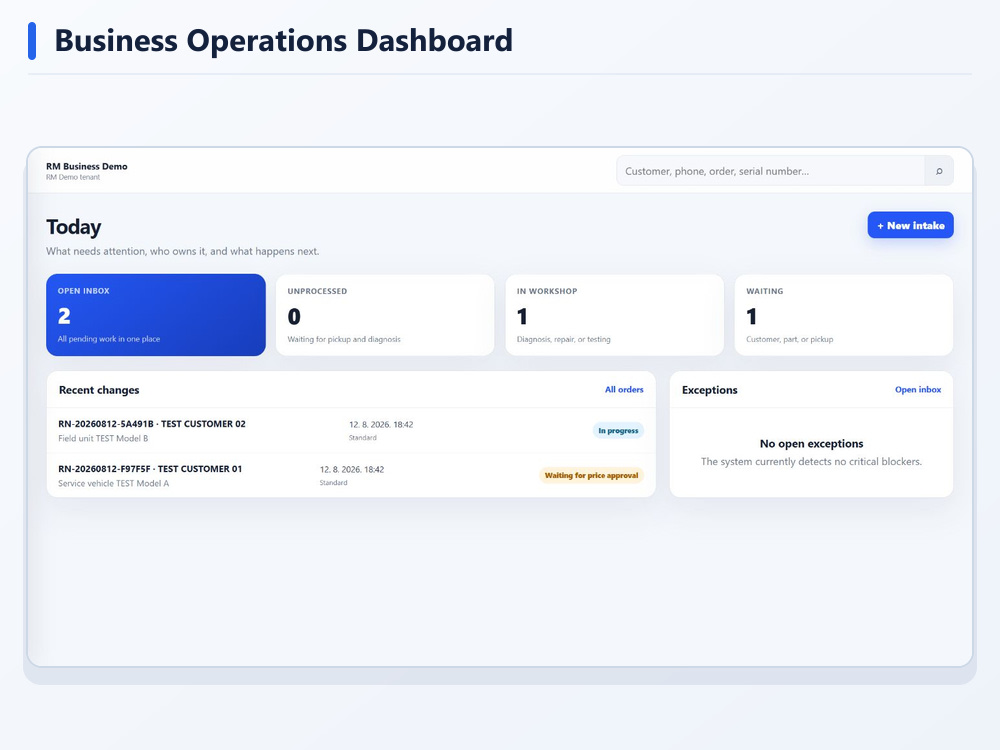Click the Field unit TEST Model B text
This screenshot has width=1000, height=750.
point(103,438)
